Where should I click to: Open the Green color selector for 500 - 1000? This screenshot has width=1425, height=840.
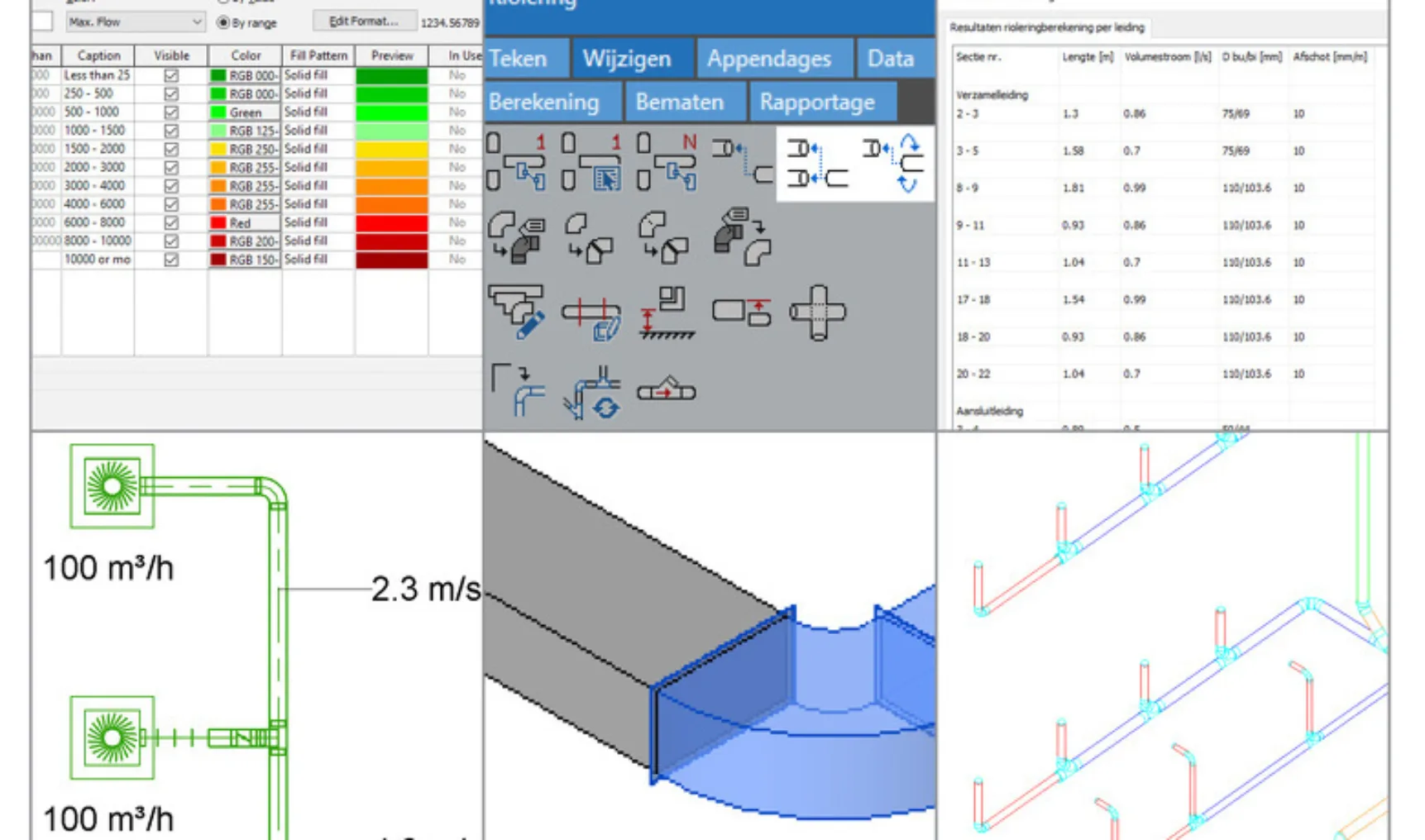[245, 112]
